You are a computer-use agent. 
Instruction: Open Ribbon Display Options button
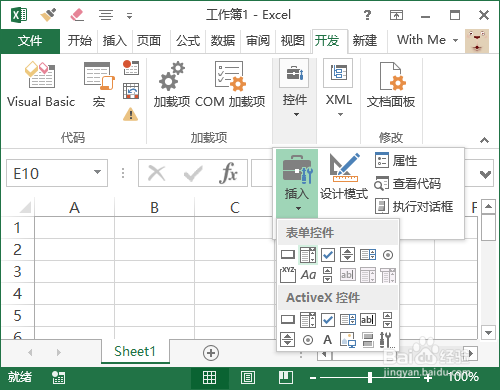396,15
